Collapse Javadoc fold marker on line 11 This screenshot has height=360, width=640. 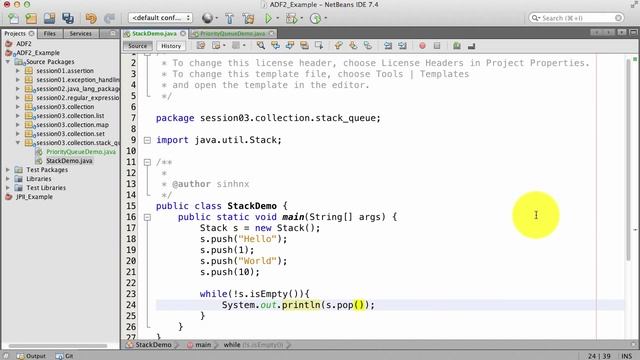(x=147, y=162)
